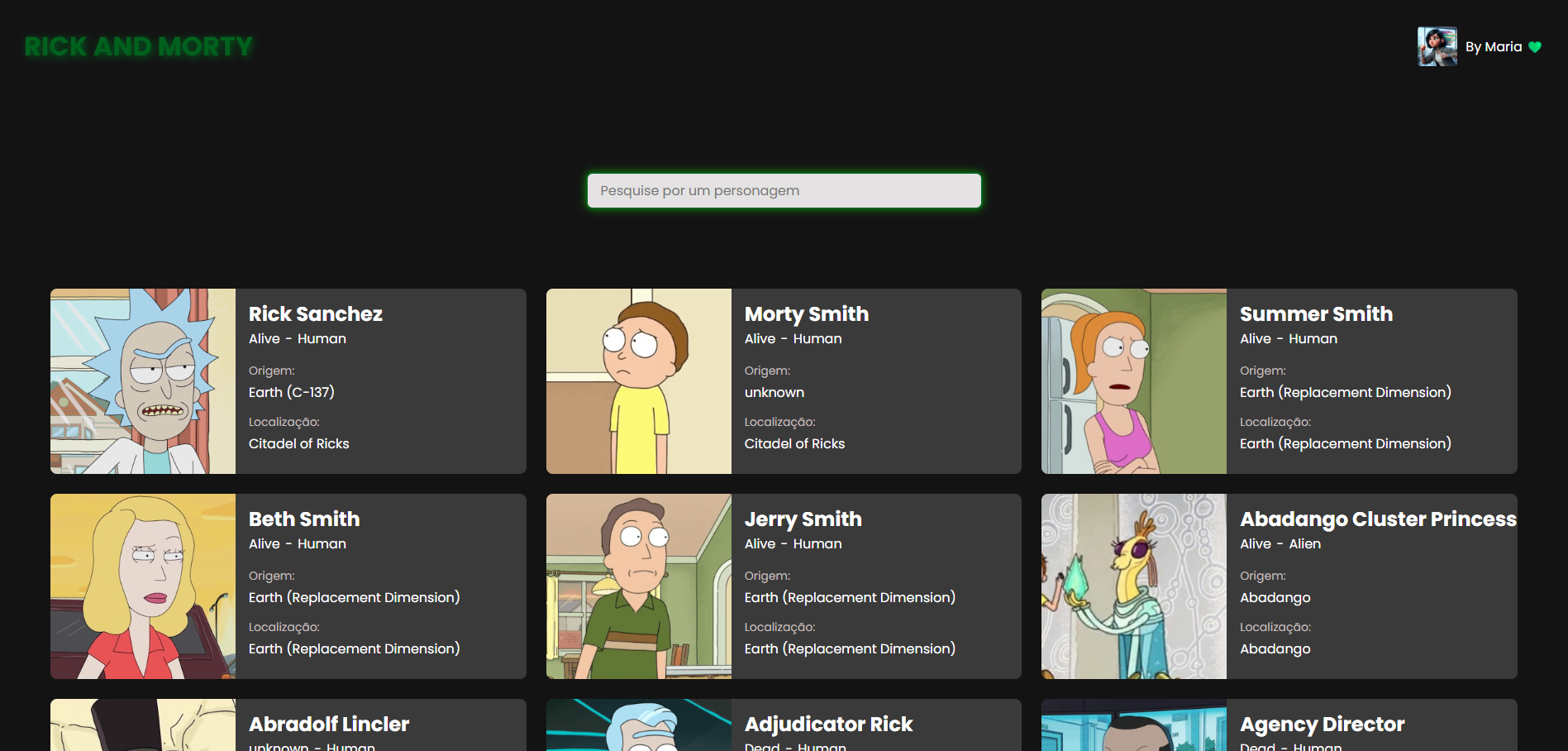Viewport: 1568px width, 751px height.
Task: Click Jerry Smith location 'Earth (Replacement Dimension)'
Action: coord(850,648)
